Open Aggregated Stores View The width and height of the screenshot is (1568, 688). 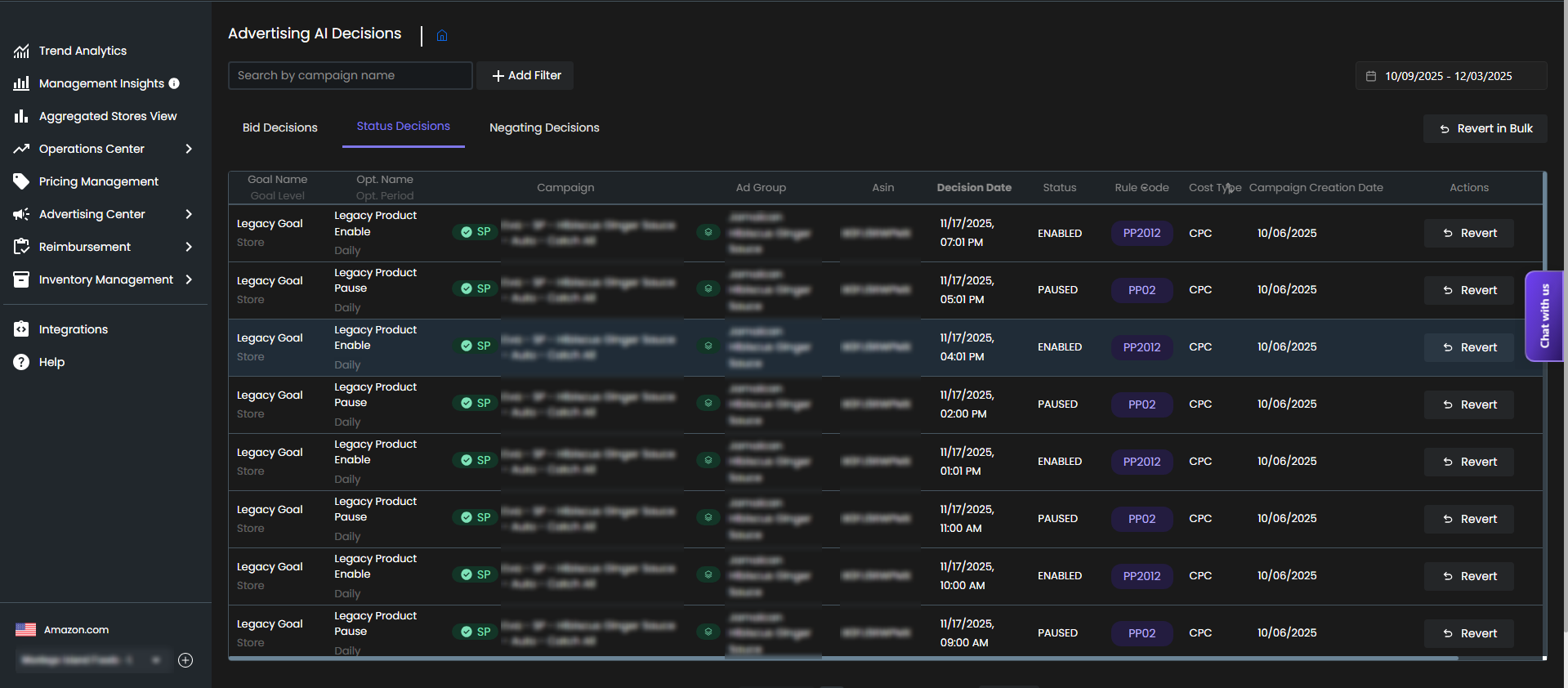107,116
